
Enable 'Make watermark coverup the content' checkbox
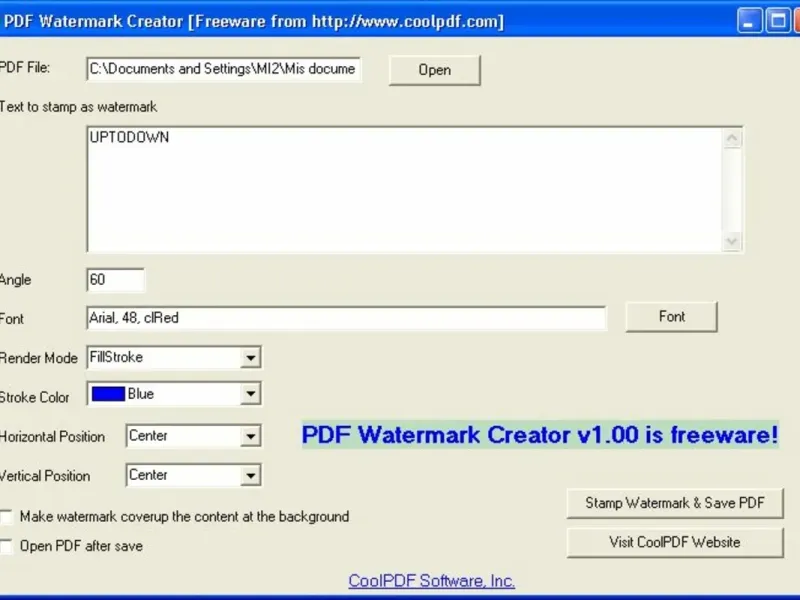point(6,517)
